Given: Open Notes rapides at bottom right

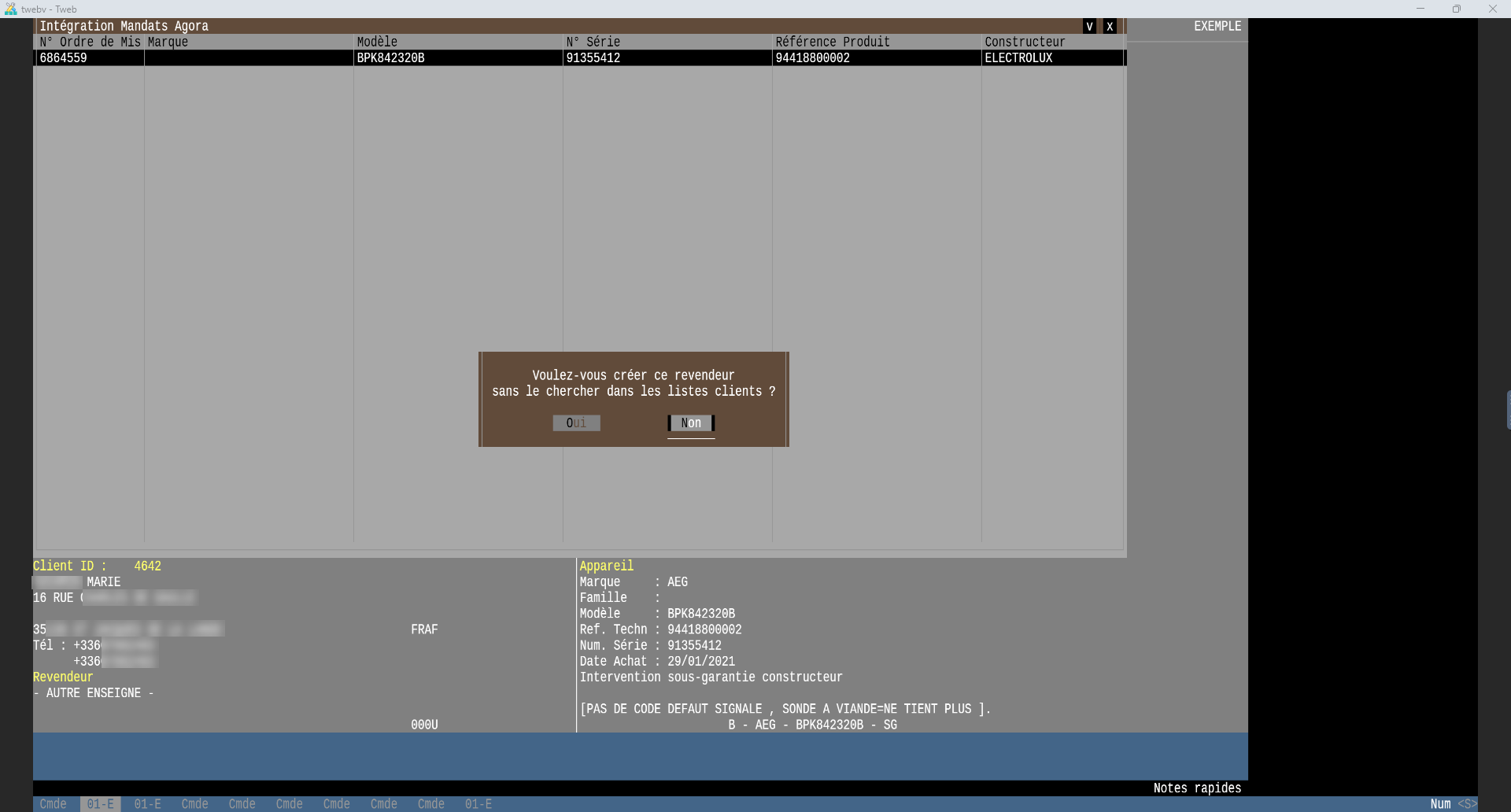Looking at the screenshot, I should pos(1196,788).
